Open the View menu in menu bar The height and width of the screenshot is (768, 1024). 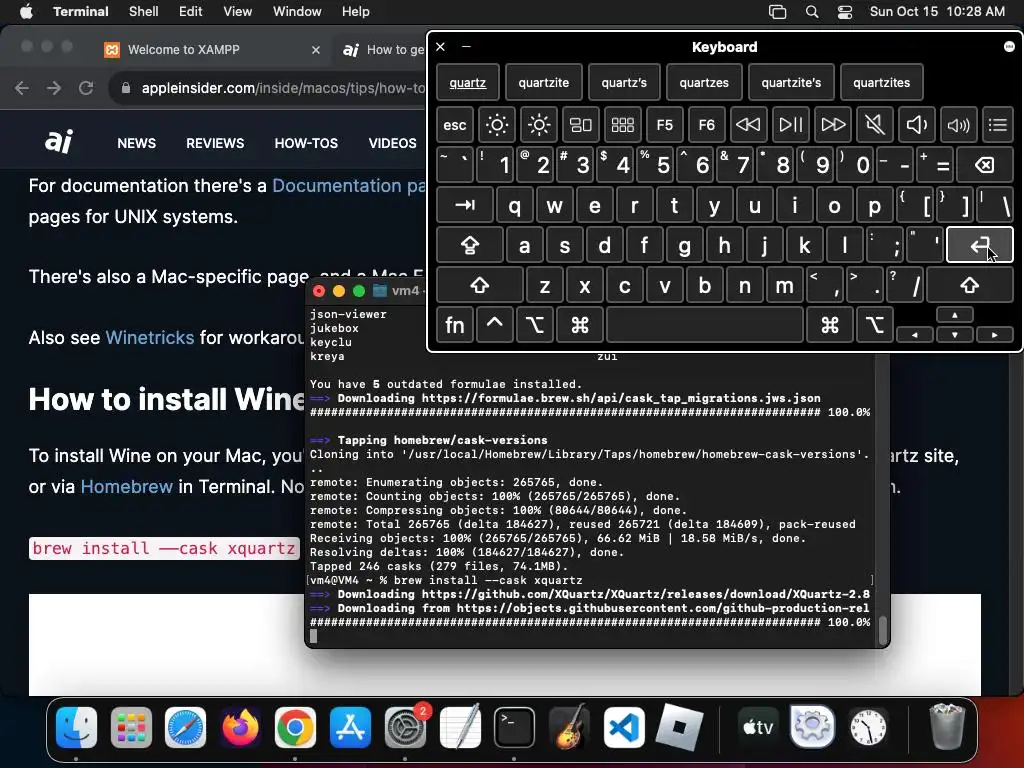point(238,12)
